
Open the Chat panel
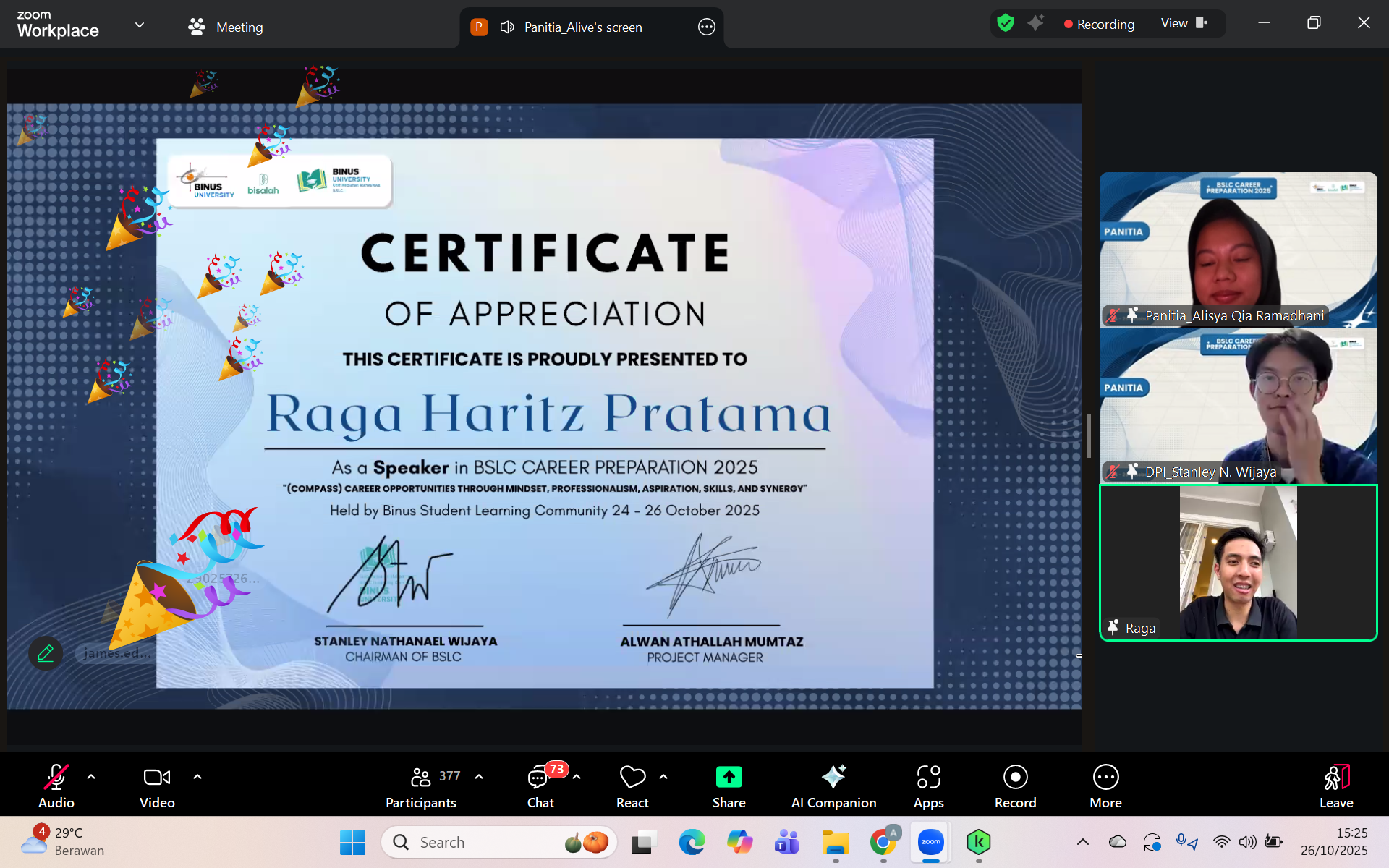click(540, 786)
